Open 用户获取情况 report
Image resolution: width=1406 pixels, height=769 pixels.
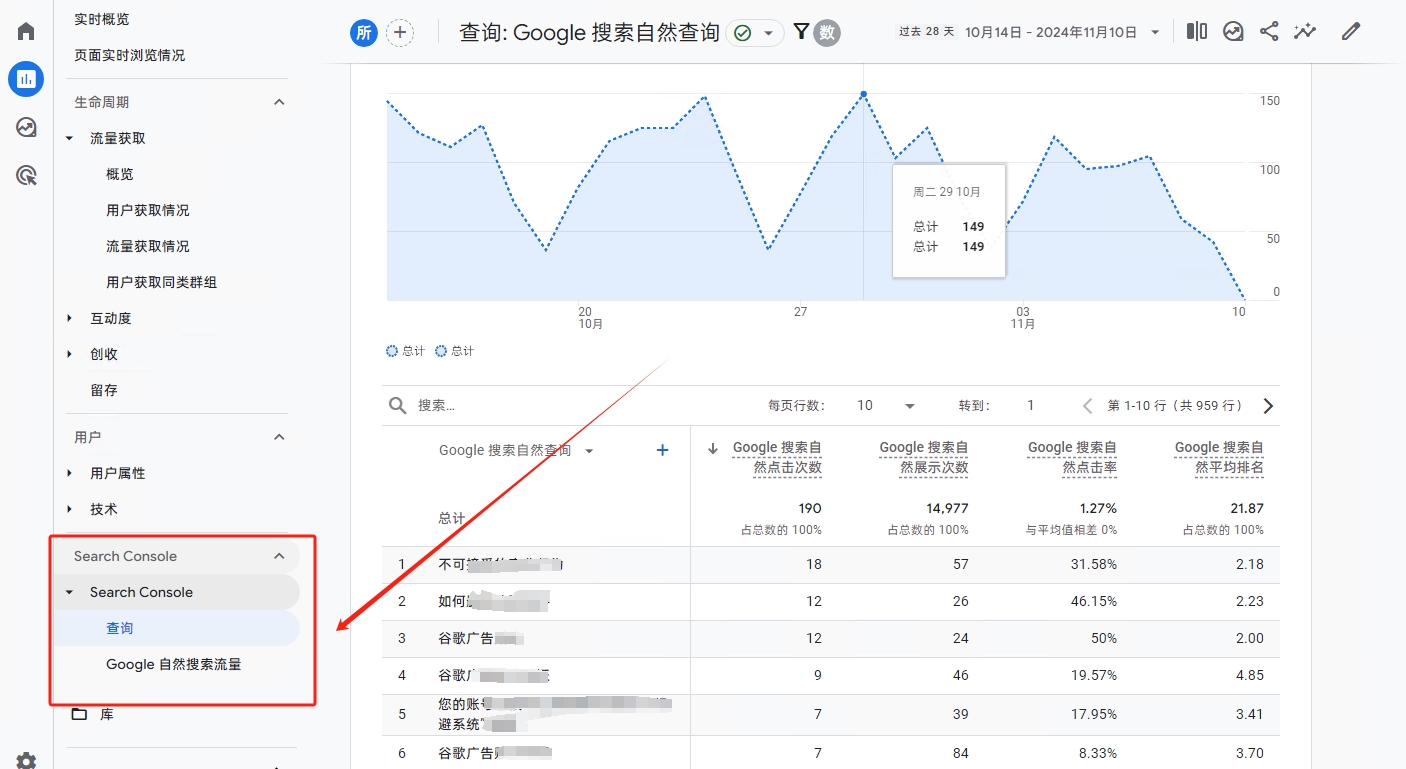pyautogui.click(x=148, y=210)
